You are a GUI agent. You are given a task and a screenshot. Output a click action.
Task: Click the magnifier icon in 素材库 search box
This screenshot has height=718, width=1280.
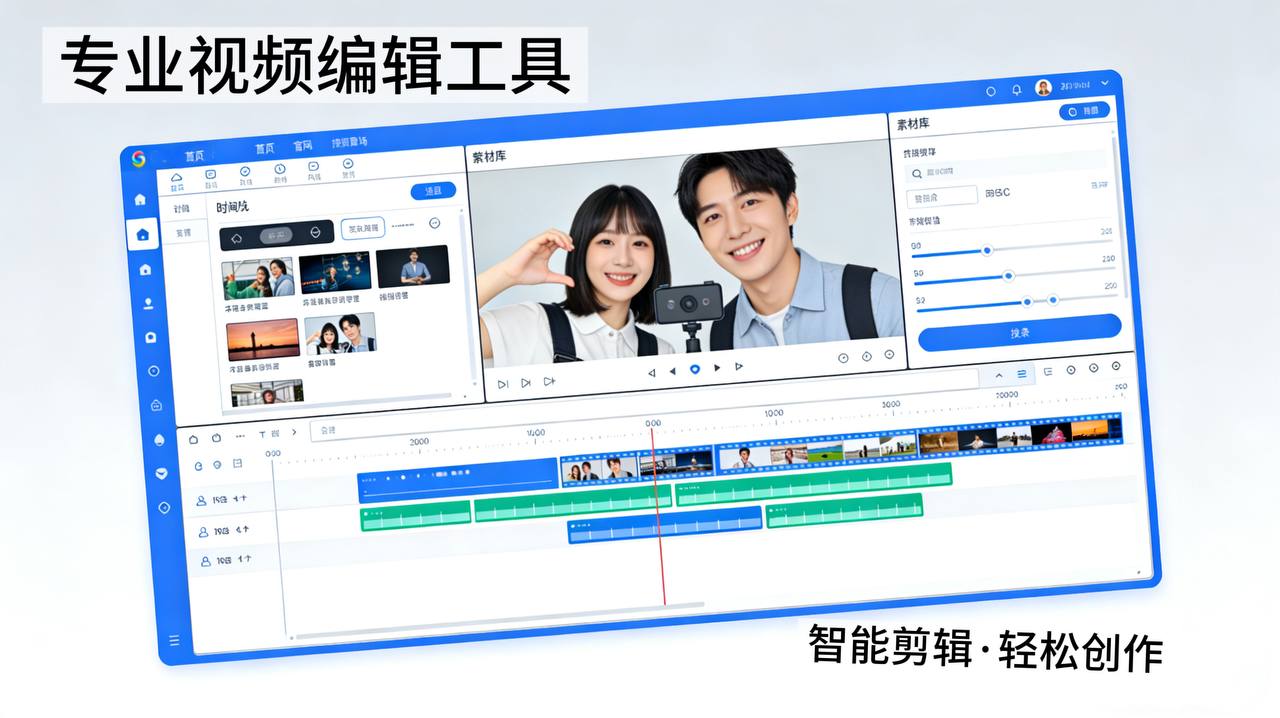pos(917,173)
